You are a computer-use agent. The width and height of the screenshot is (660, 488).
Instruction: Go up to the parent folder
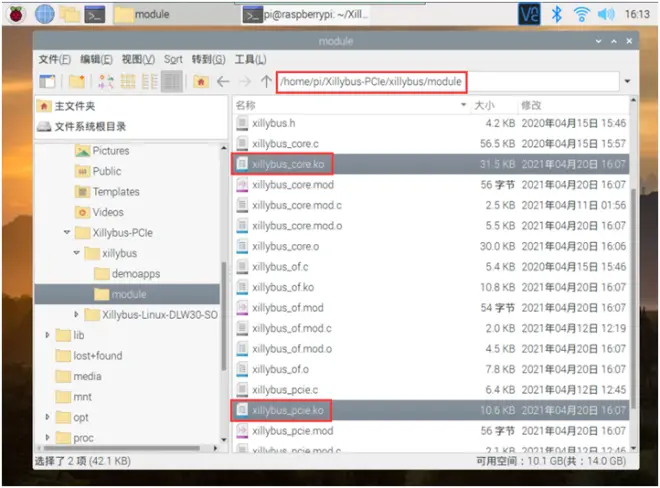pyautogui.click(x=266, y=81)
